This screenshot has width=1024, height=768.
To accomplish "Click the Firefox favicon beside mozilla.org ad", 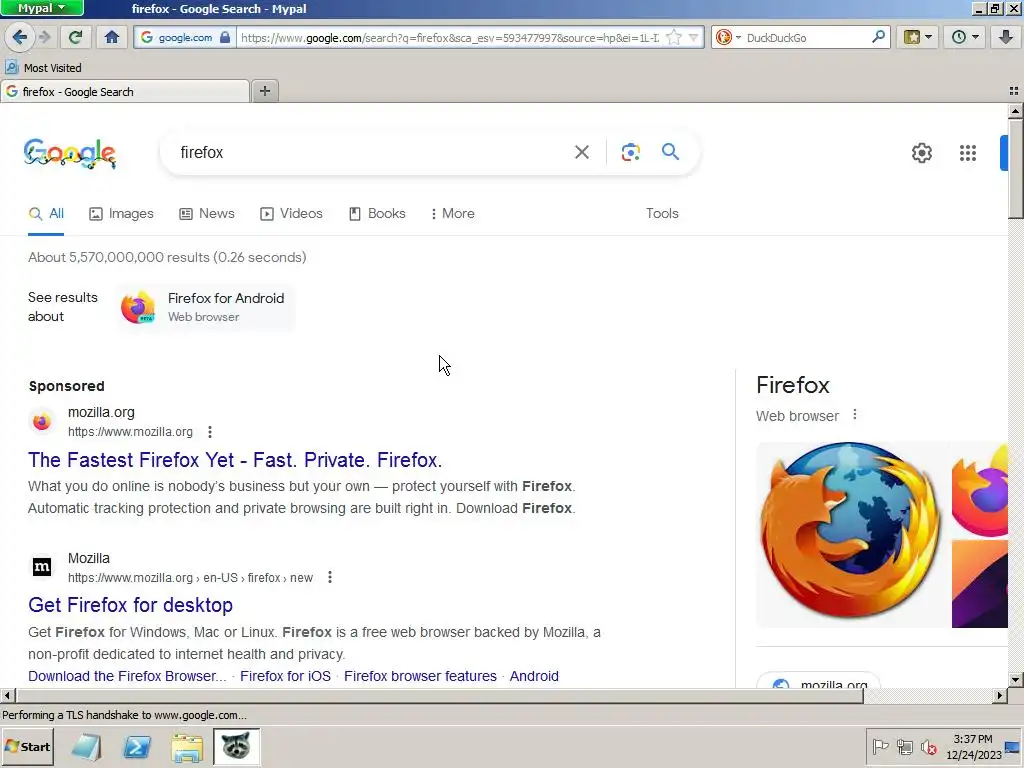I will [x=42, y=422].
